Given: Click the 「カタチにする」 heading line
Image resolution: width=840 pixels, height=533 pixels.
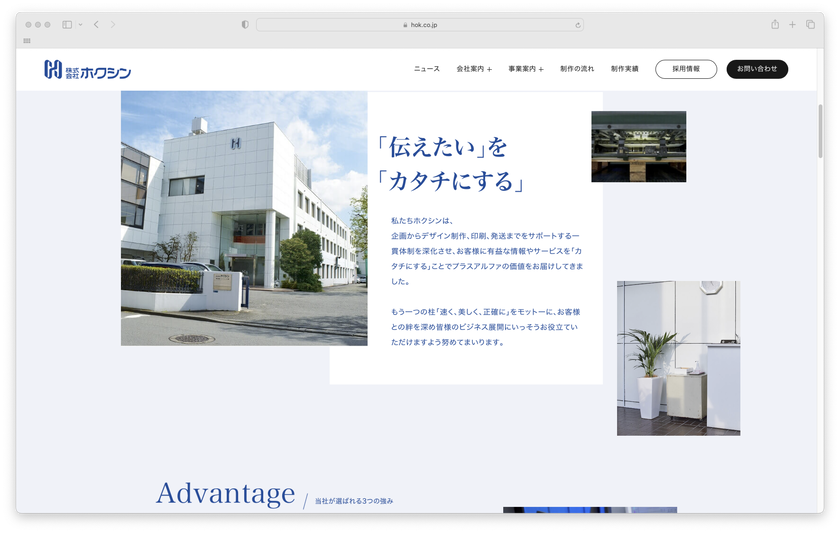Looking at the screenshot, I should pyautogui.click(x=451, y=181).
